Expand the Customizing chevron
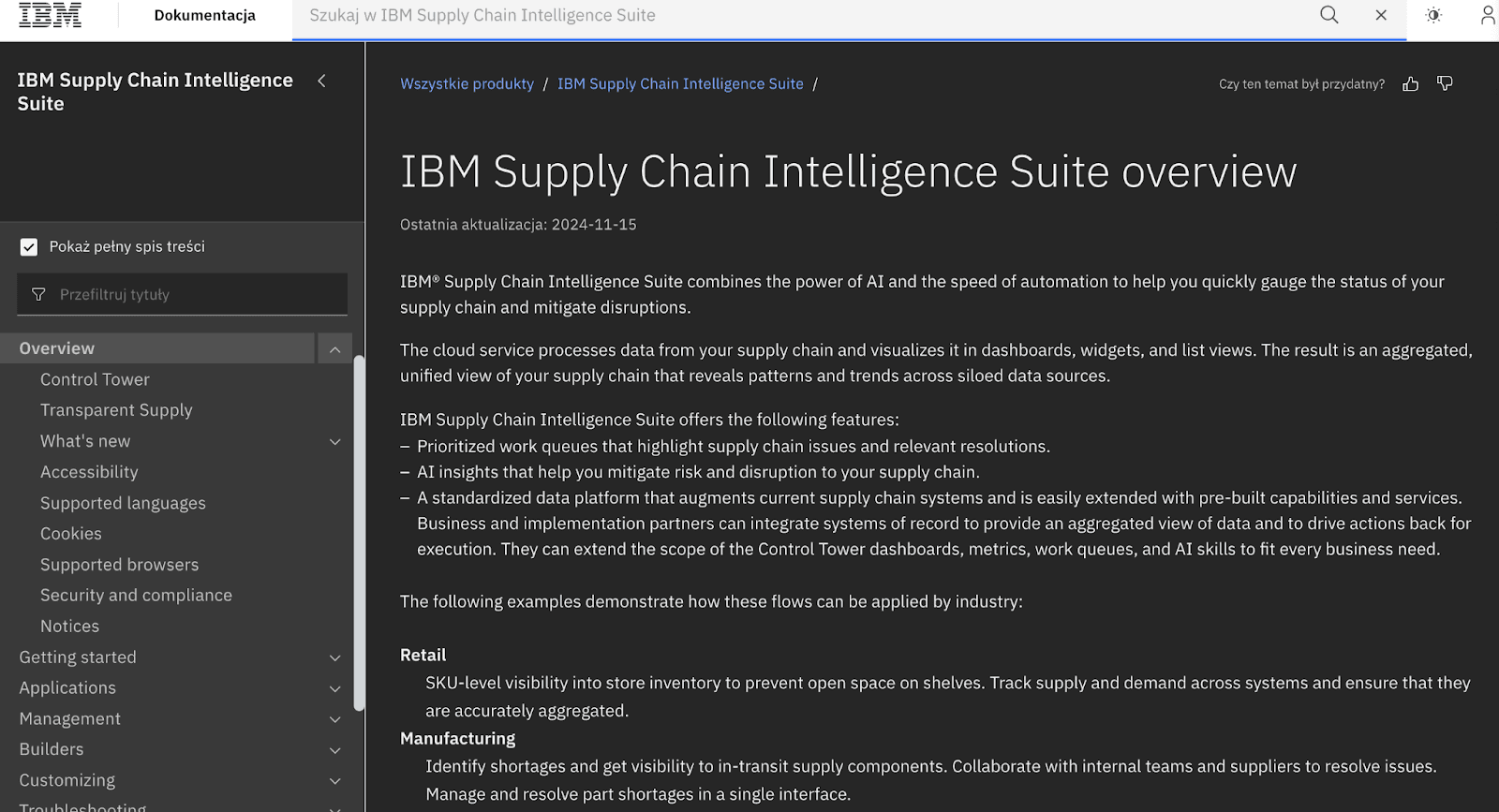The height and width of the screenshot is (812, 1499). tap(334, 781)
